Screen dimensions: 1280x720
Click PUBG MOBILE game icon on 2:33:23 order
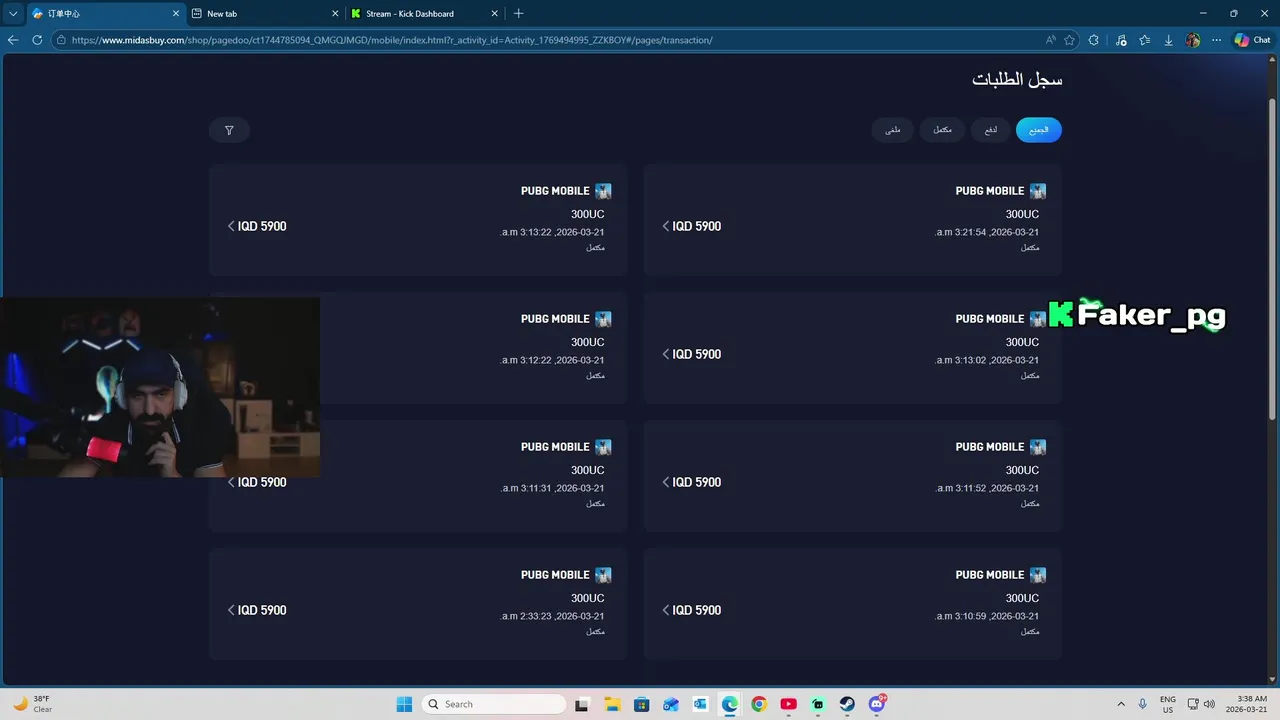[603, 575]
